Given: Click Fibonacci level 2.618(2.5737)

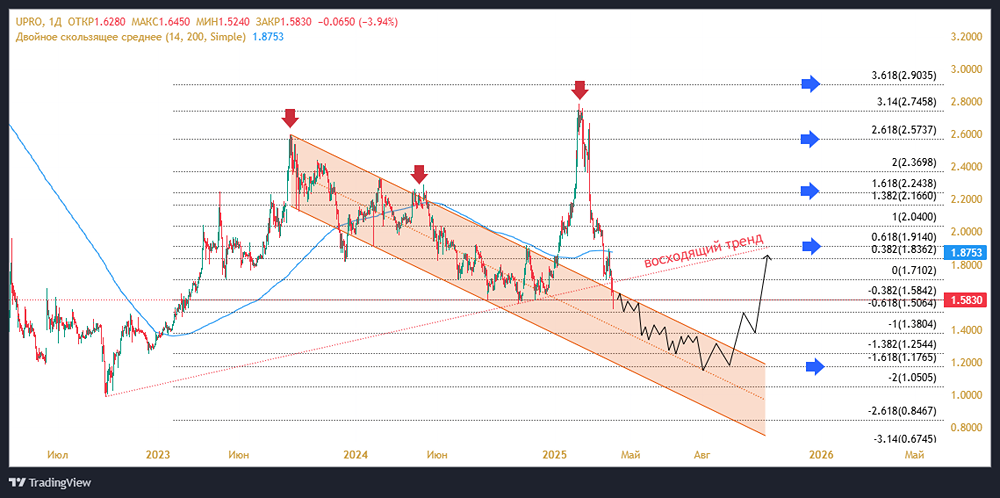Looking at the screenshot, I should click(904, 130).
